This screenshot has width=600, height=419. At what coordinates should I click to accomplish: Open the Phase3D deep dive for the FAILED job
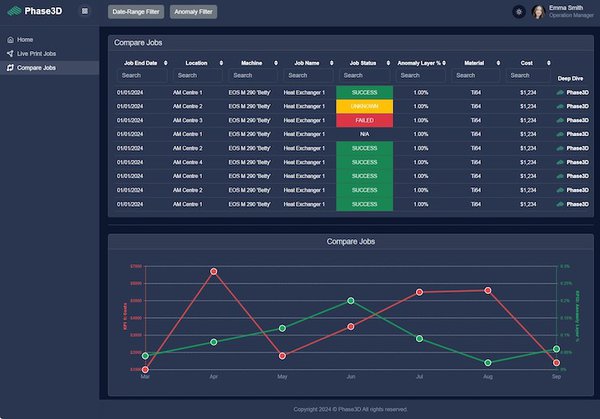(x=572, y=120)
